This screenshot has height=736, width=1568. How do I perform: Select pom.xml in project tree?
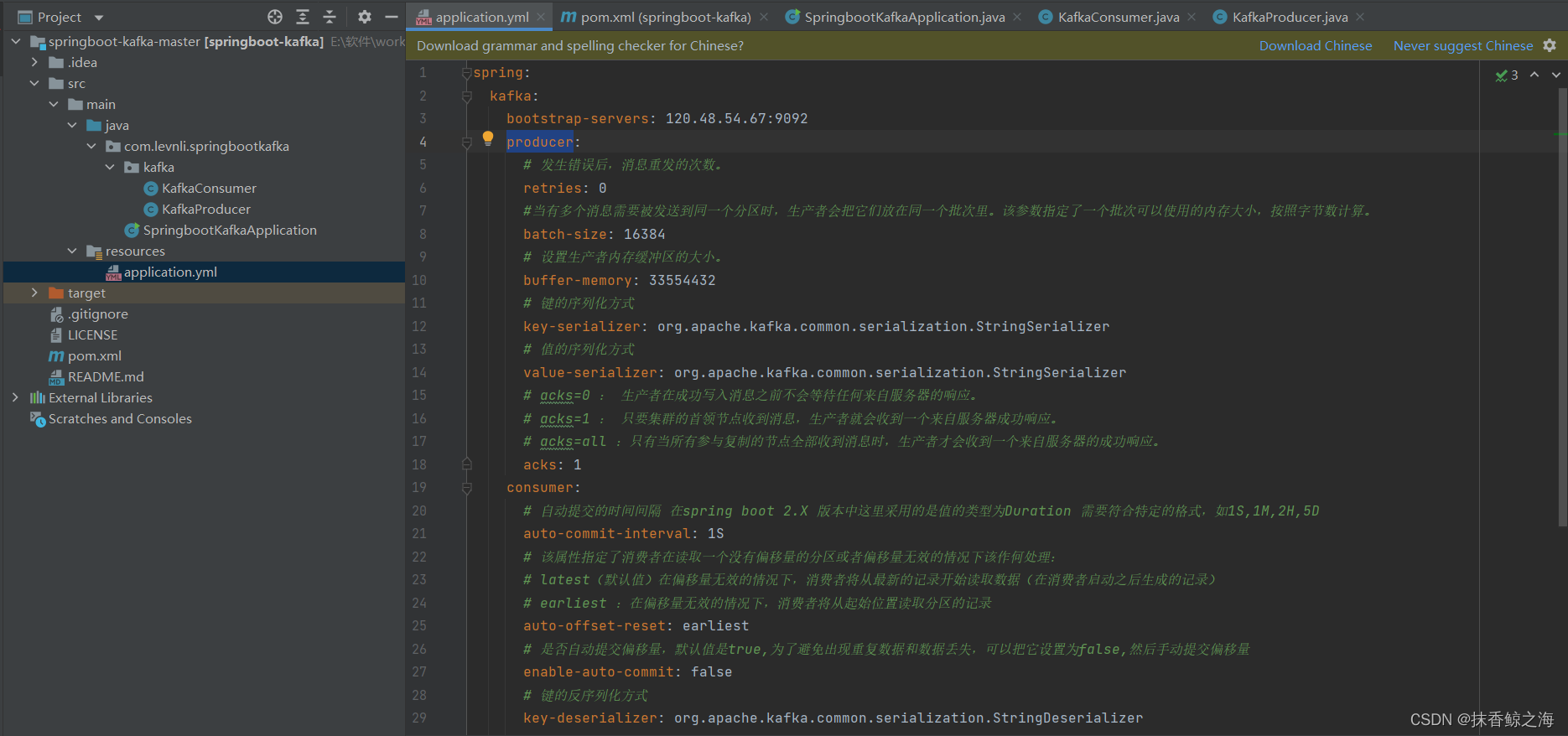point(94,355)
